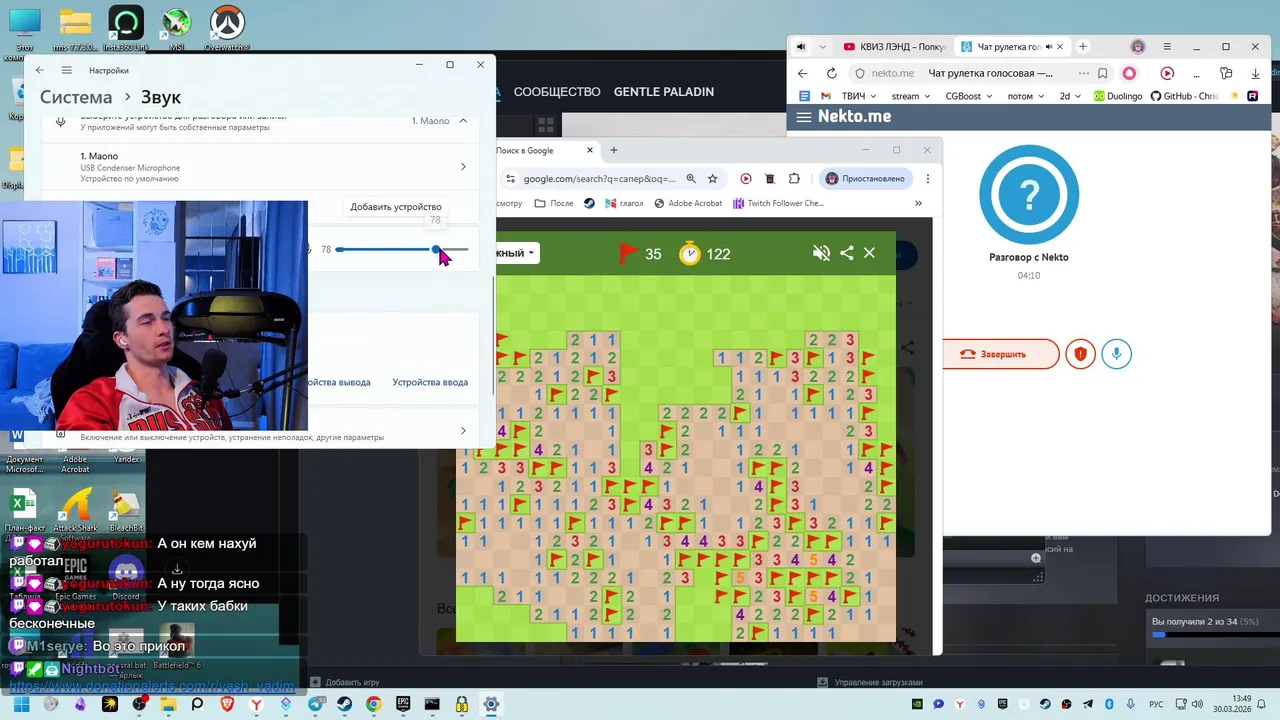Open the Twitch Follower Che... bookmark
The width and height of the screenshot is (1280, 720).
click(x=779, y=203)
